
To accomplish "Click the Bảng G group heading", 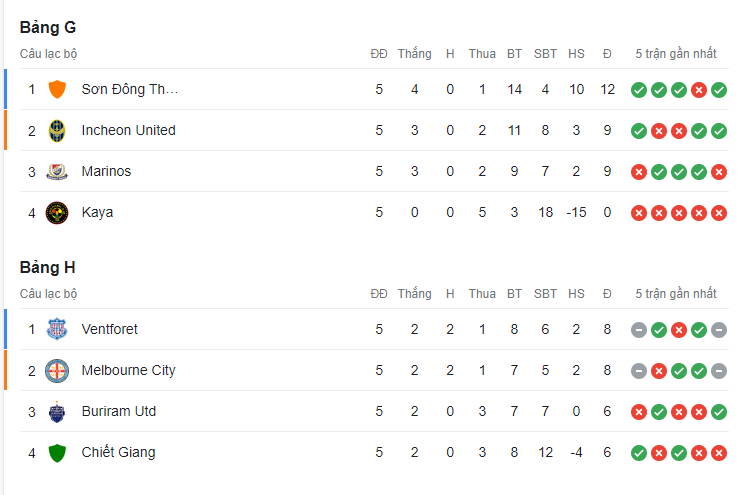I will [x=48, y=27].
